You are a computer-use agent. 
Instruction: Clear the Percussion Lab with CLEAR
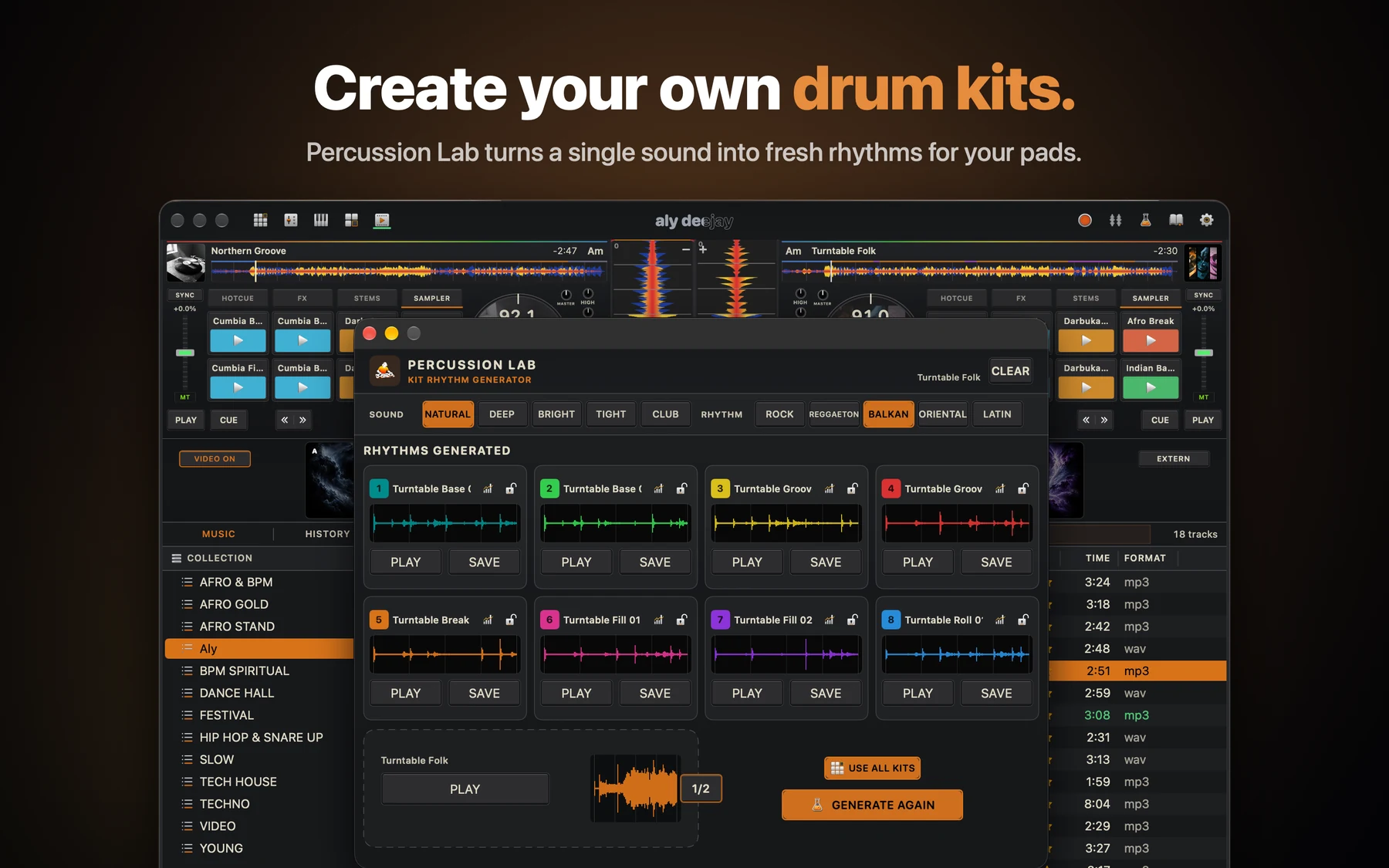[1010, 371]
